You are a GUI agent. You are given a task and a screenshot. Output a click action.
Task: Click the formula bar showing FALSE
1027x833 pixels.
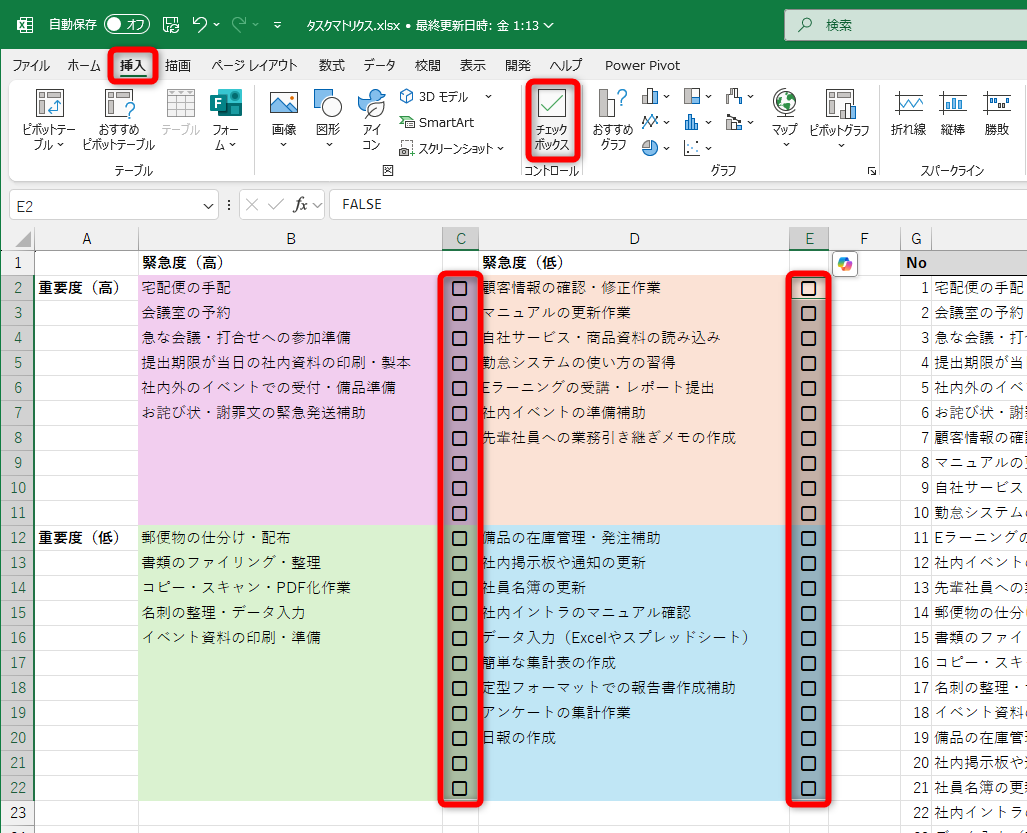(678, 204)
